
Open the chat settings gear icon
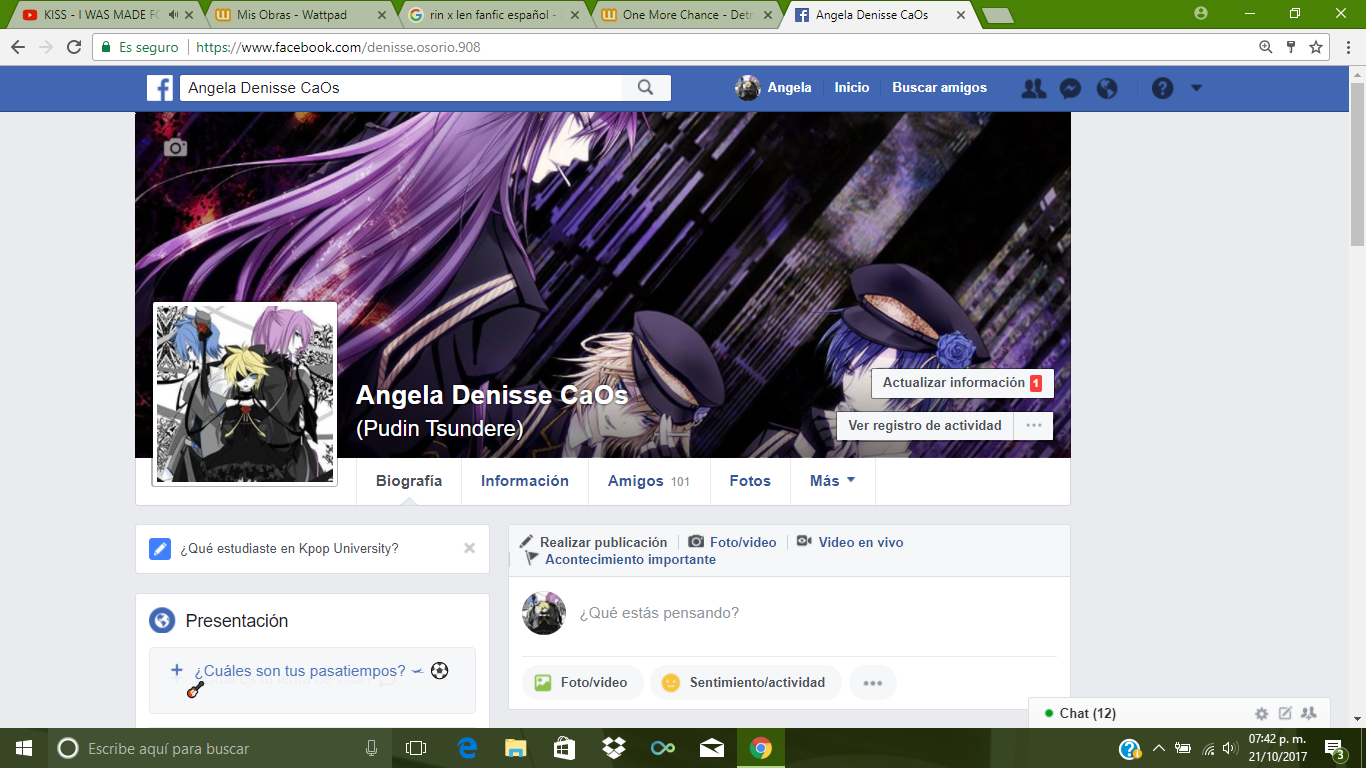1262,714
